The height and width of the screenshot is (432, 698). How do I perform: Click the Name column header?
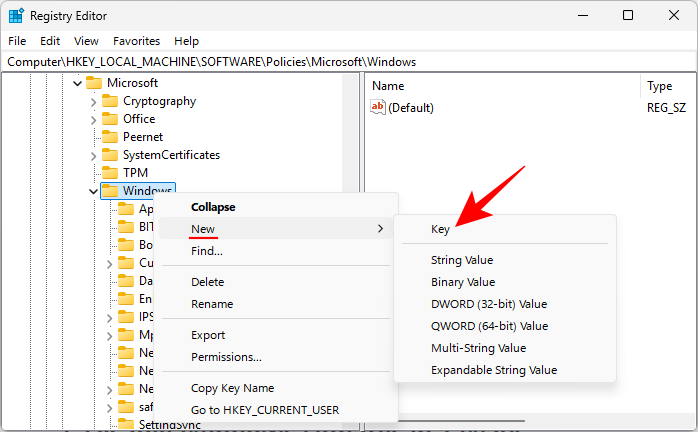(x=388, y=86)
